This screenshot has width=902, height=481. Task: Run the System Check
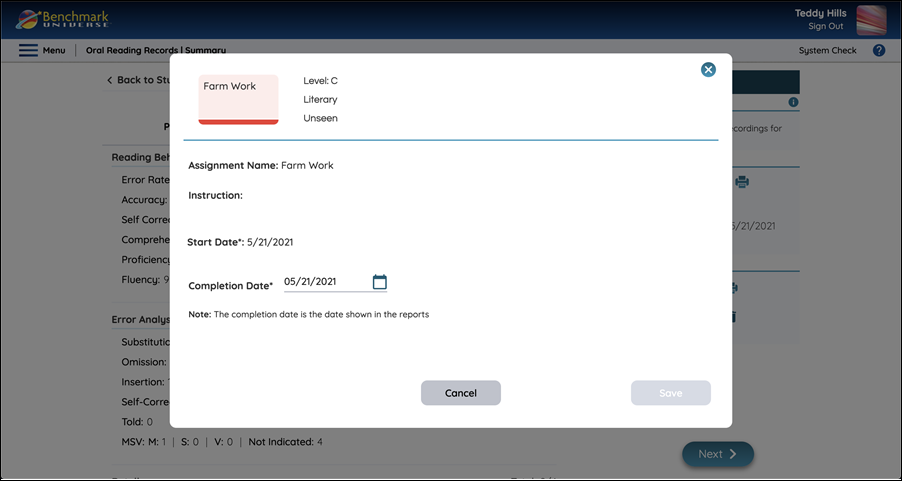click(827, 51)
